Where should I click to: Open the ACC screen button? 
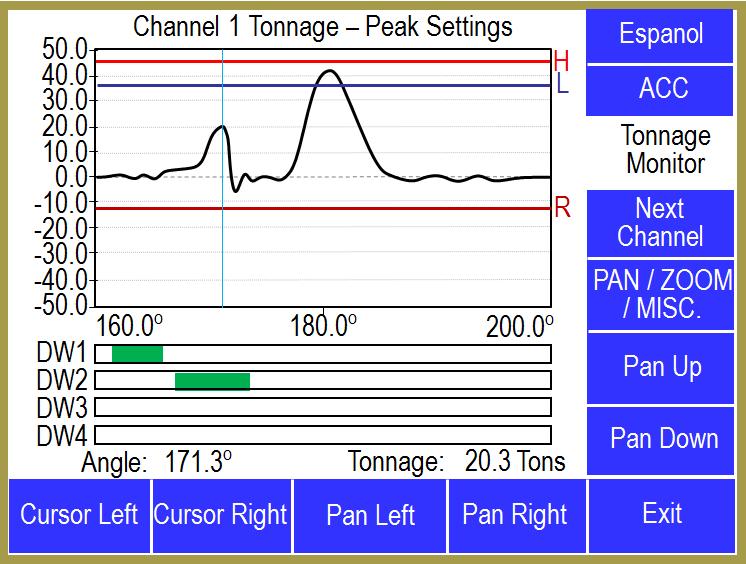[663, 89]
